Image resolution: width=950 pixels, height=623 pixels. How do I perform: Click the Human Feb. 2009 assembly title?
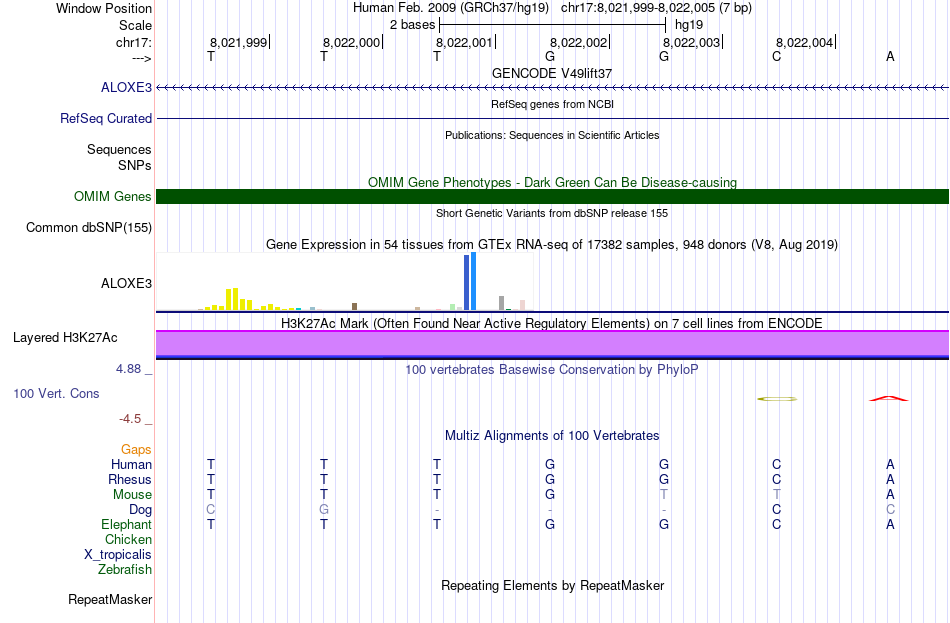(x=451, y=8)
